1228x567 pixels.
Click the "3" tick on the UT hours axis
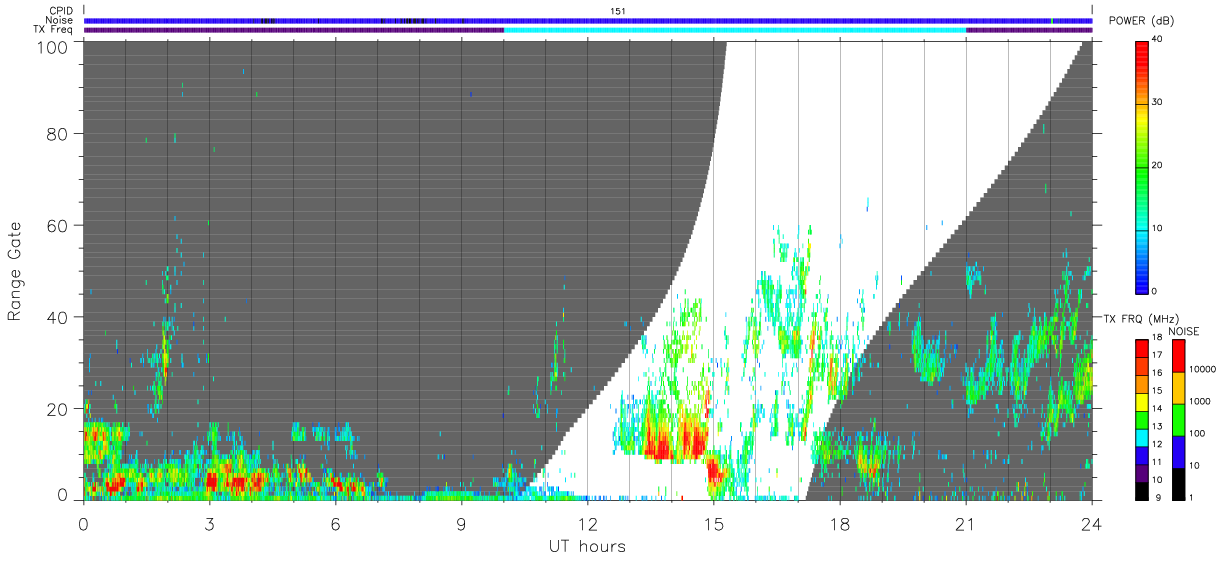click(x=209, y=523)
